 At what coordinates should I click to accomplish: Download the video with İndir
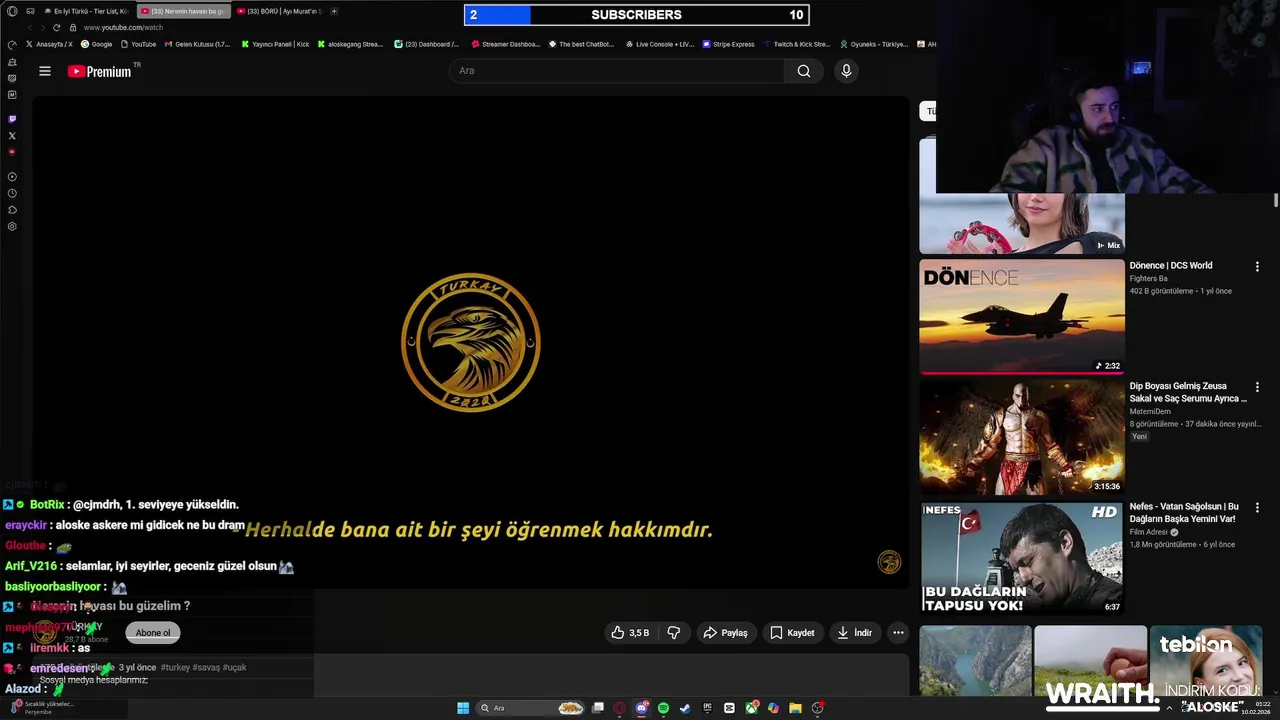tap(854, 633)
